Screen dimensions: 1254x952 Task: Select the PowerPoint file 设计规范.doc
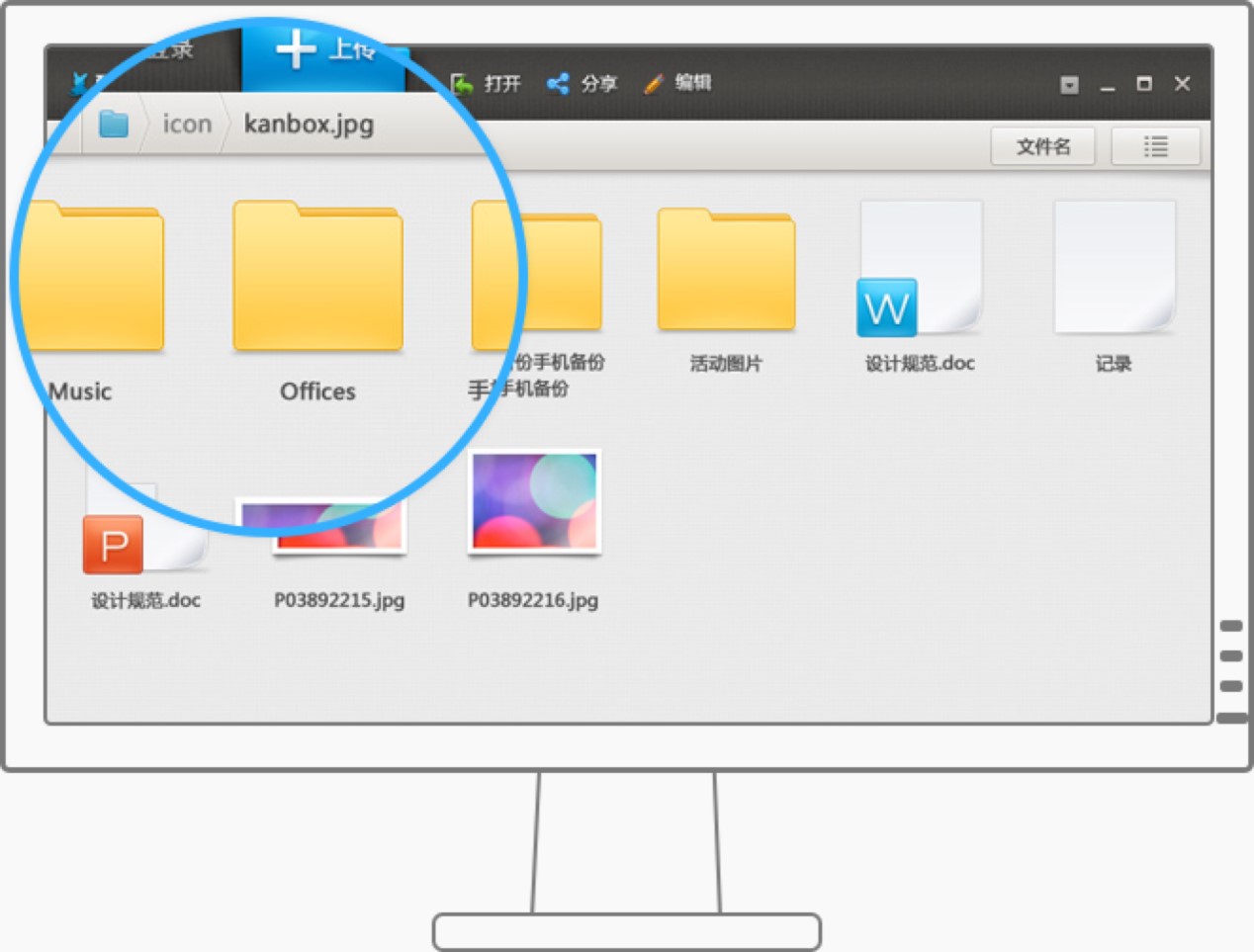[145, 526]
